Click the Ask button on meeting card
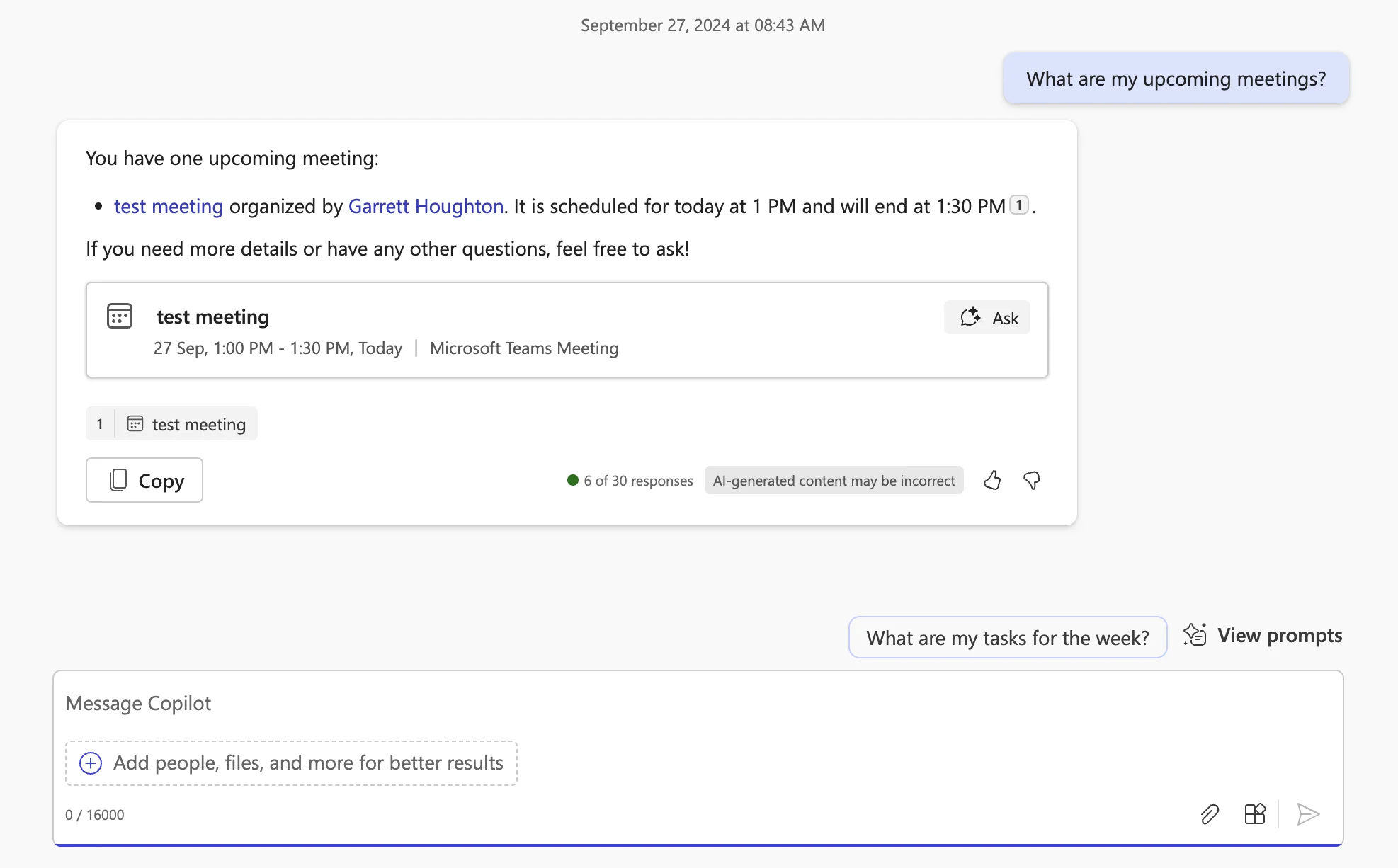The height and width of the screenshot is (868, 1398). (x=987, y=318)
